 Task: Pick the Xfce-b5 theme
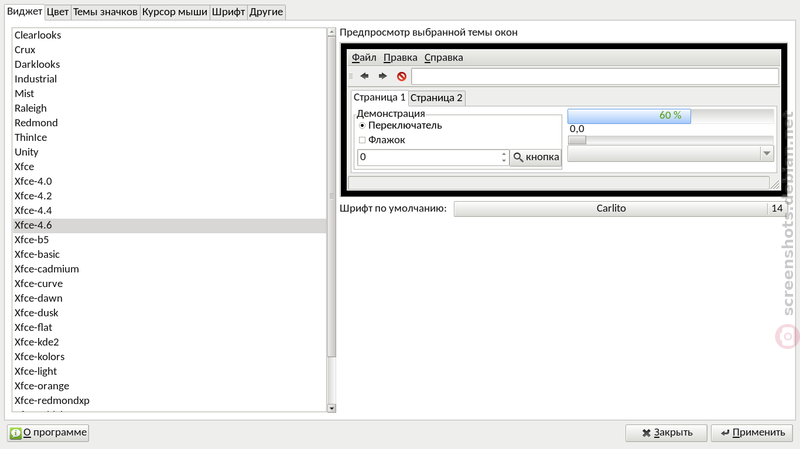(x=169, y=240)
